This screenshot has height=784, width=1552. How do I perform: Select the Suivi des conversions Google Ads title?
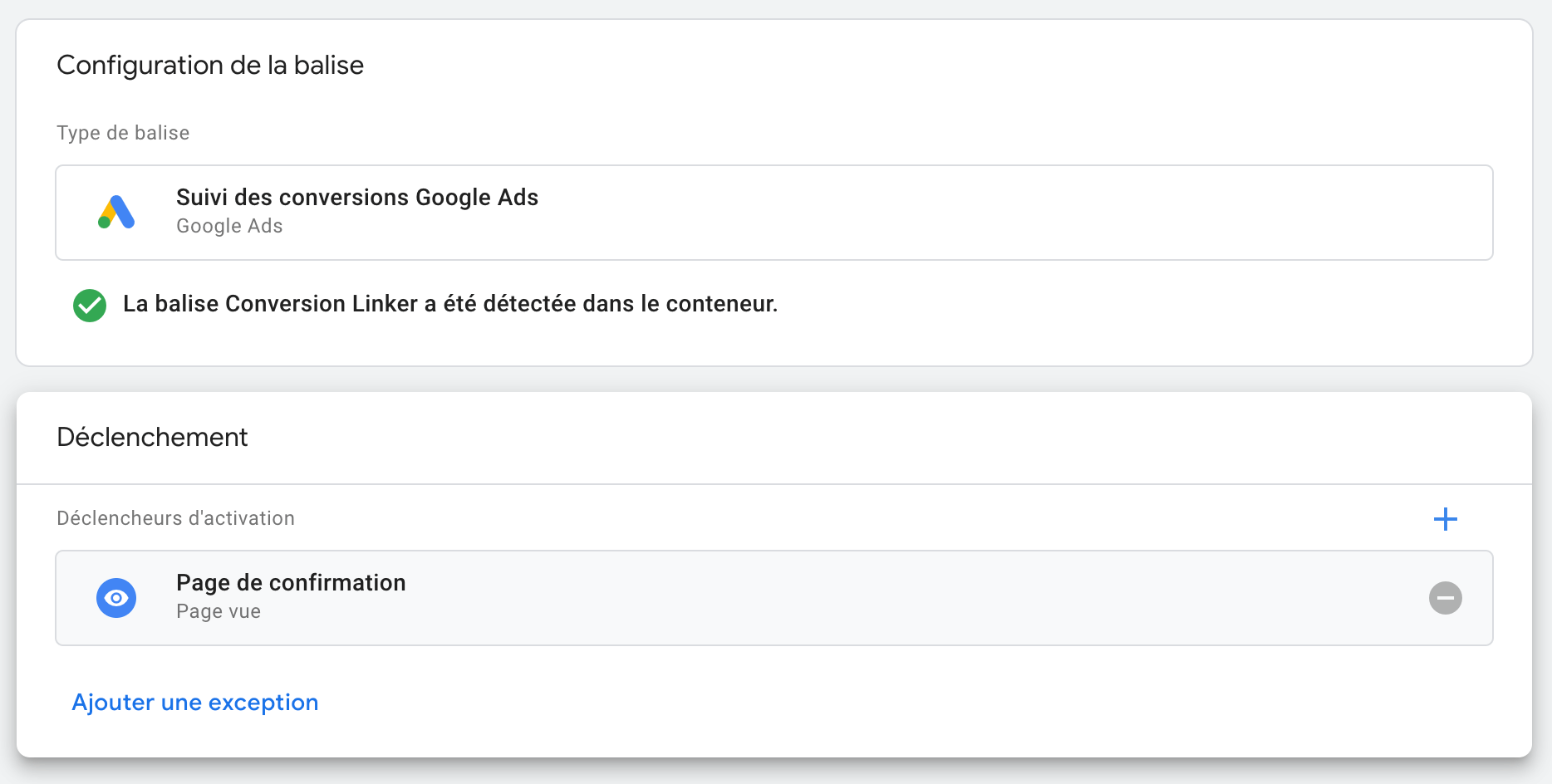(357, 198)
